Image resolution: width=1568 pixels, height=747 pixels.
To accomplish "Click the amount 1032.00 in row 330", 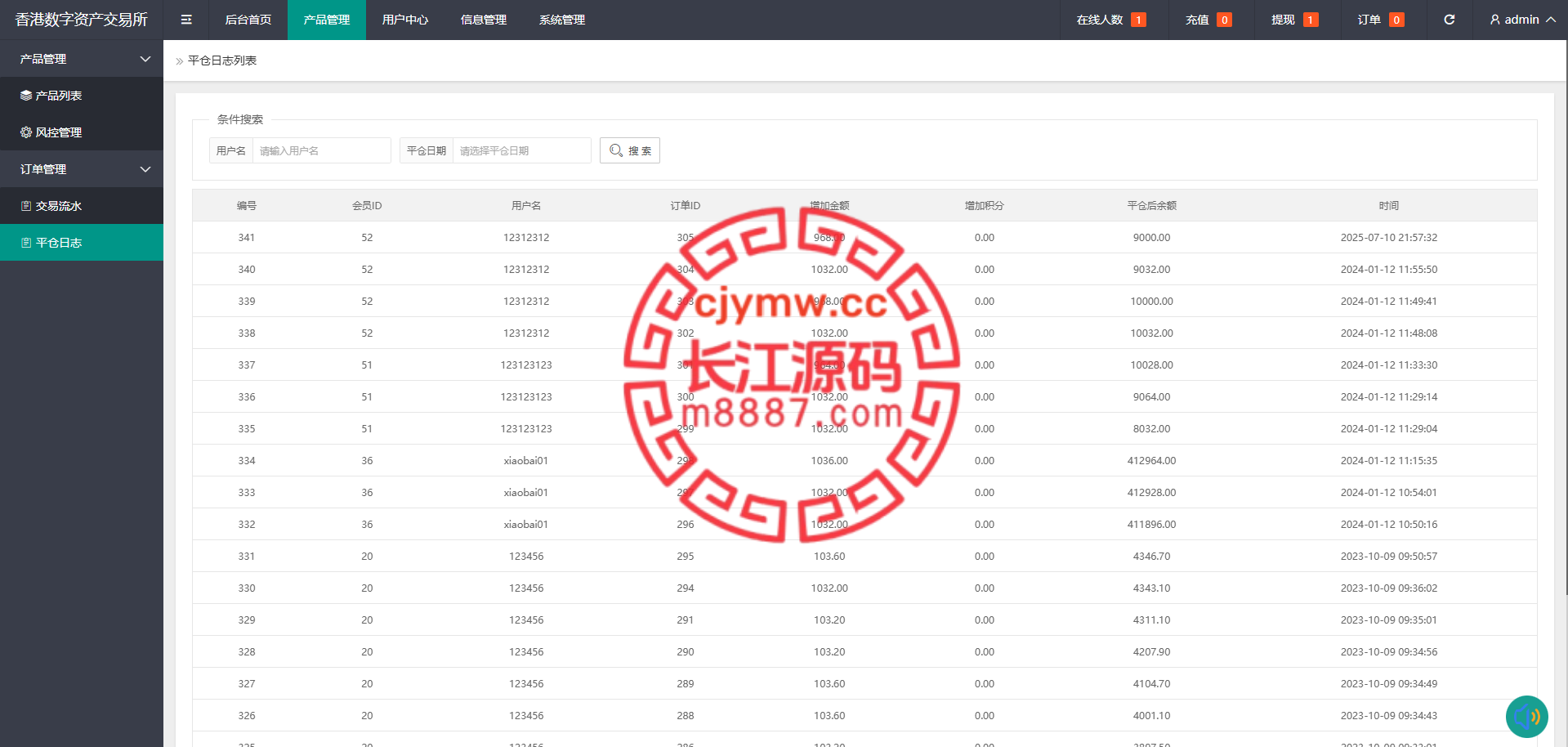I will (829, 588).
